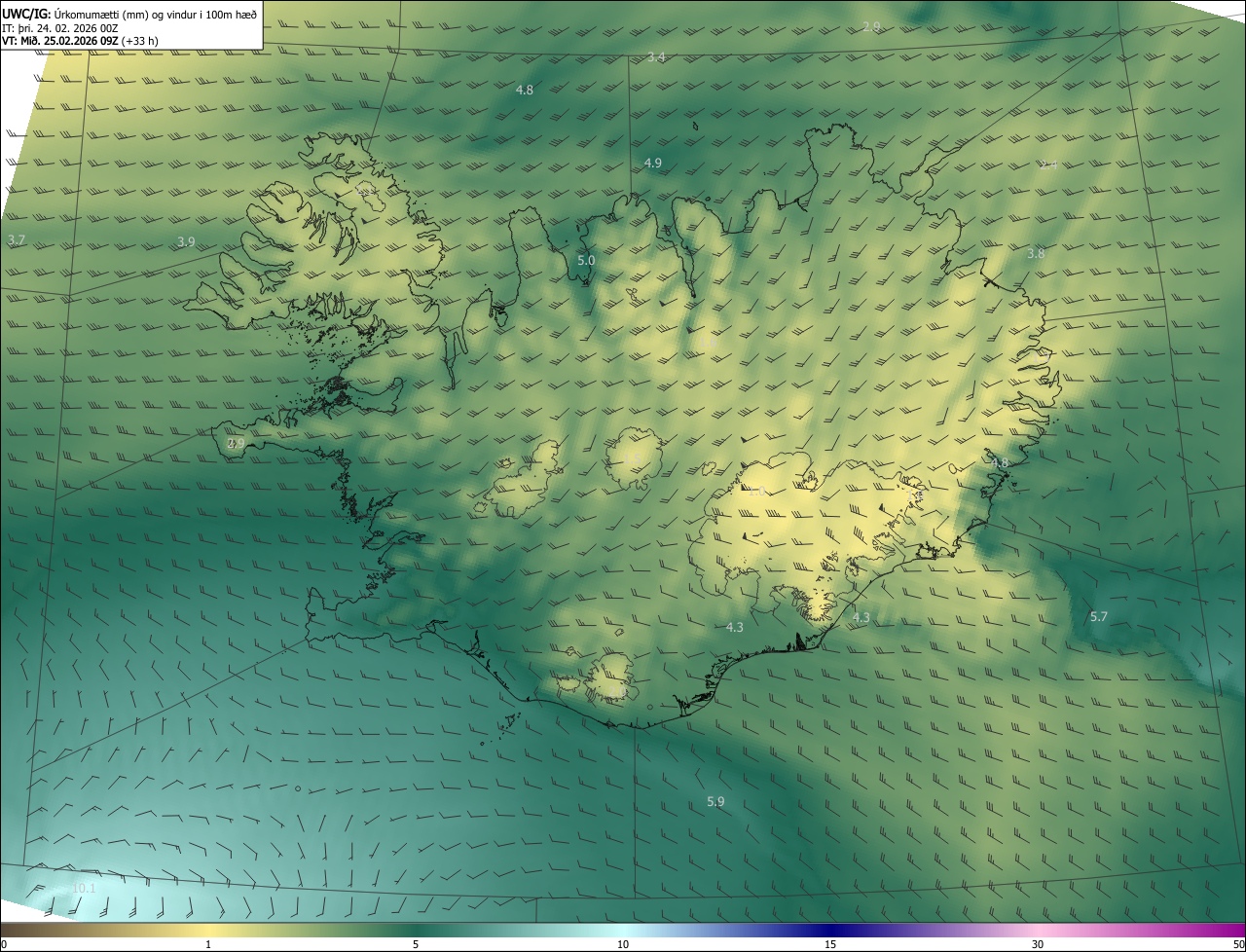Image resolution: width=1246 pixels, height=952 pixels.
Task: Click the 5.0 value label on the map
Action: (x=586, y=260)
